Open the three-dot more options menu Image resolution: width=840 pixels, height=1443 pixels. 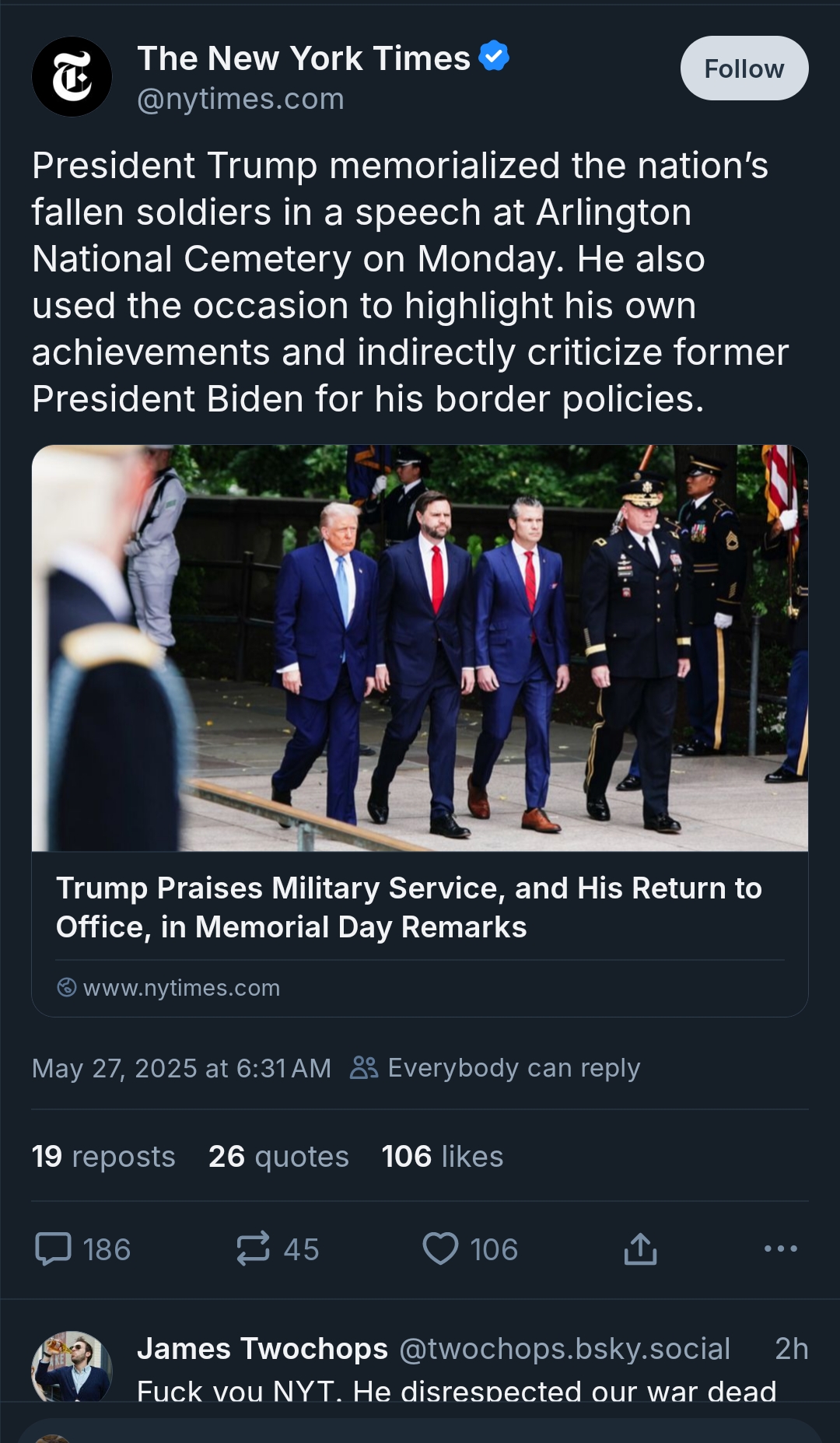[780, 1249]
